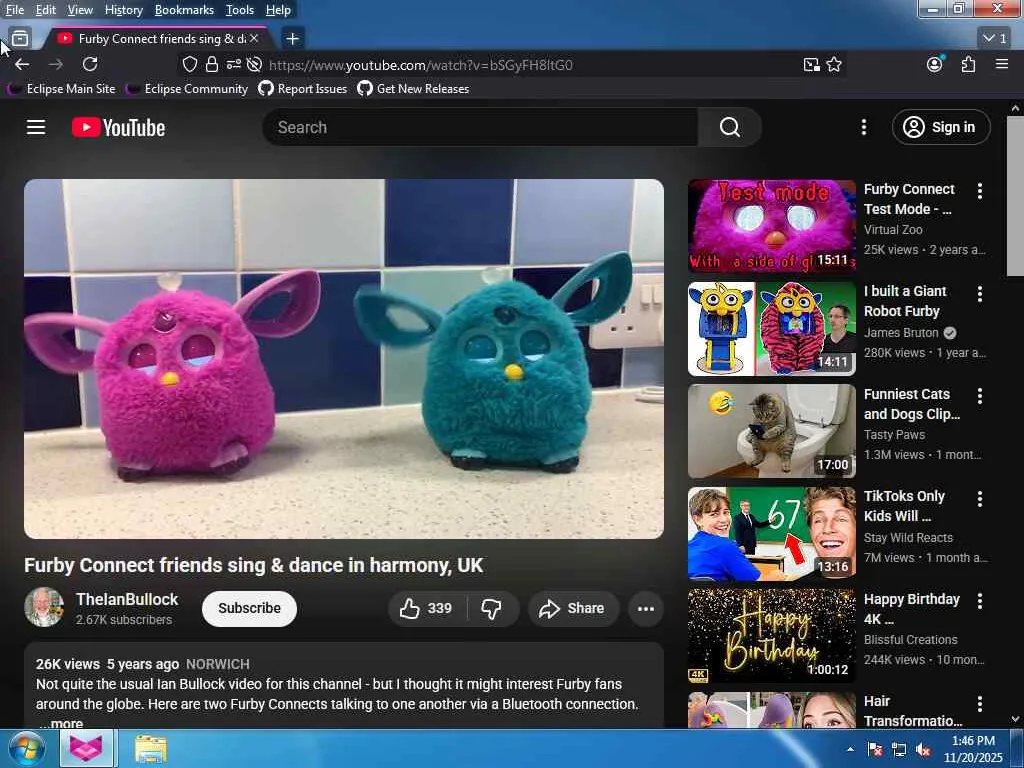Share the Furby Connect video
Image resolution: width=1024 pixels, height=768 pixels.
click(x=572, y=609)
